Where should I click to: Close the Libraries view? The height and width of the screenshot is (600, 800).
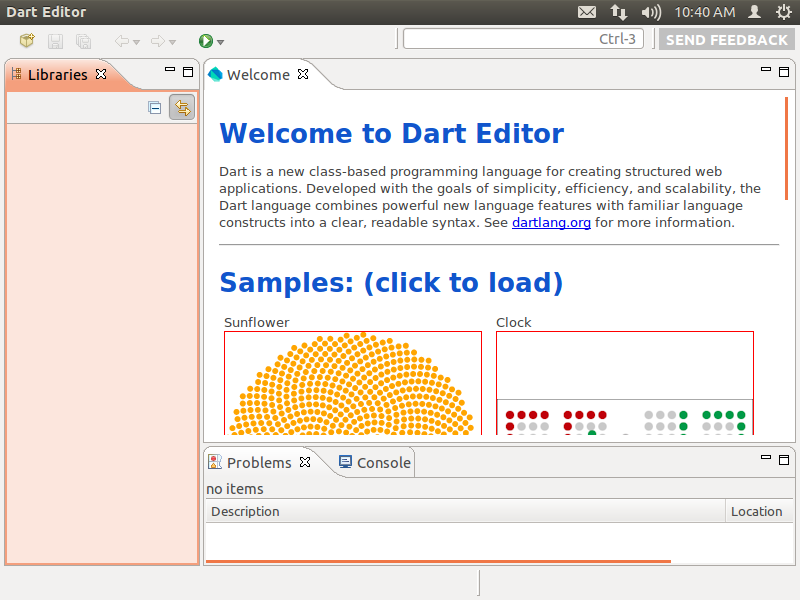pyautogui.click(x=101, y=74)
